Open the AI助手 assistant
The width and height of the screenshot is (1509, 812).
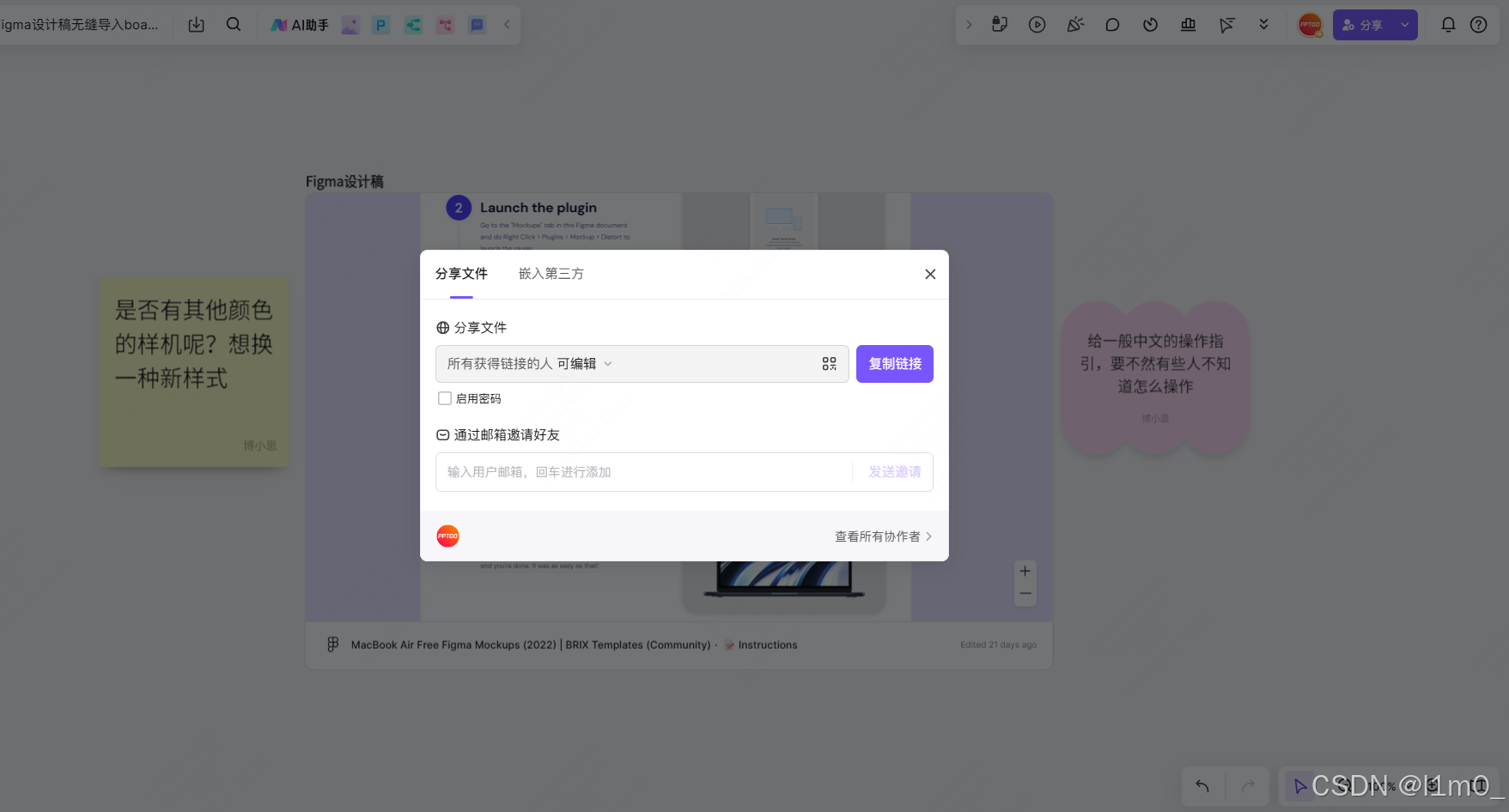(x=300, y=25)
